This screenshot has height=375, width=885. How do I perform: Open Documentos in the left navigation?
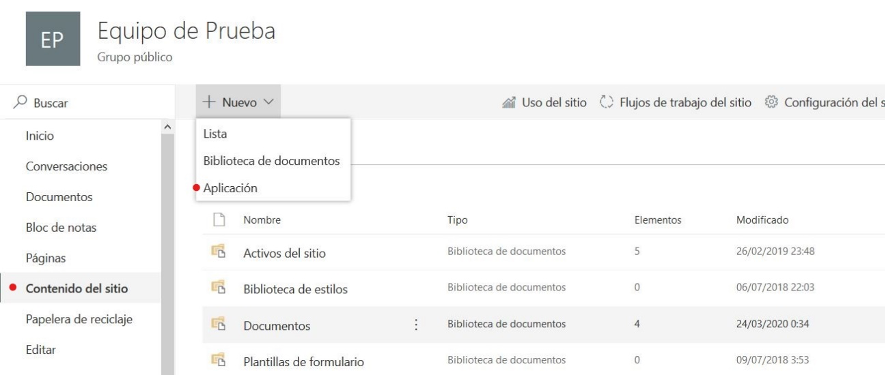pos(59,197)
